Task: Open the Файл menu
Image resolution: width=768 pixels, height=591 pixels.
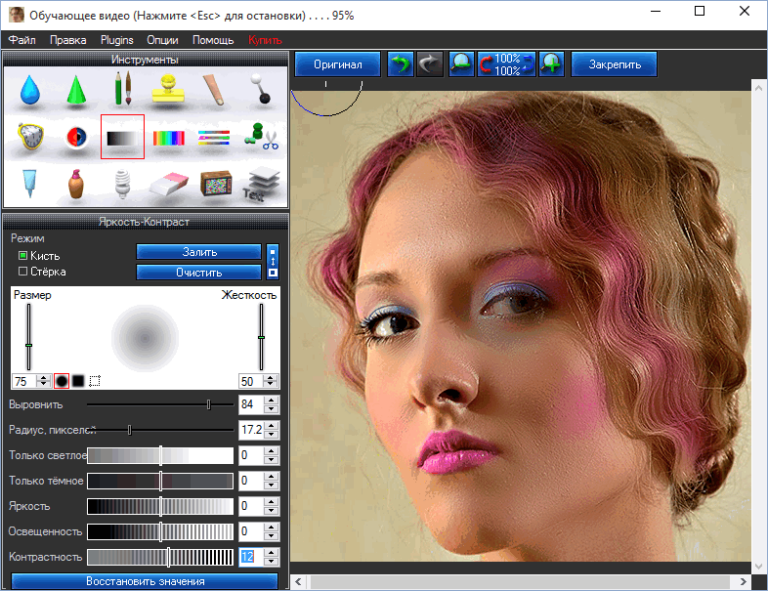Action: tap(22, 40)
